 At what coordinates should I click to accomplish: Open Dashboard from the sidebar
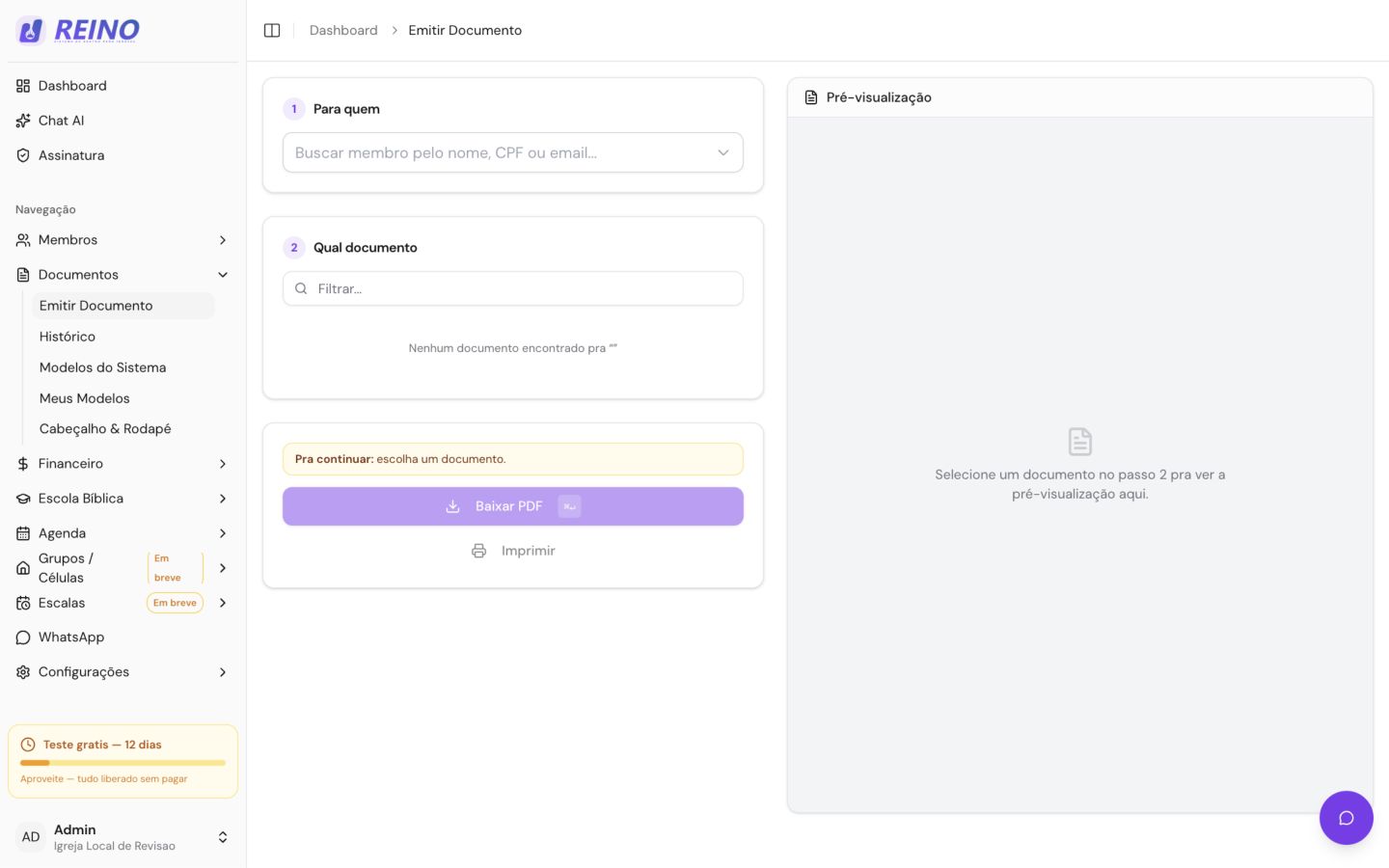point(123,86)
